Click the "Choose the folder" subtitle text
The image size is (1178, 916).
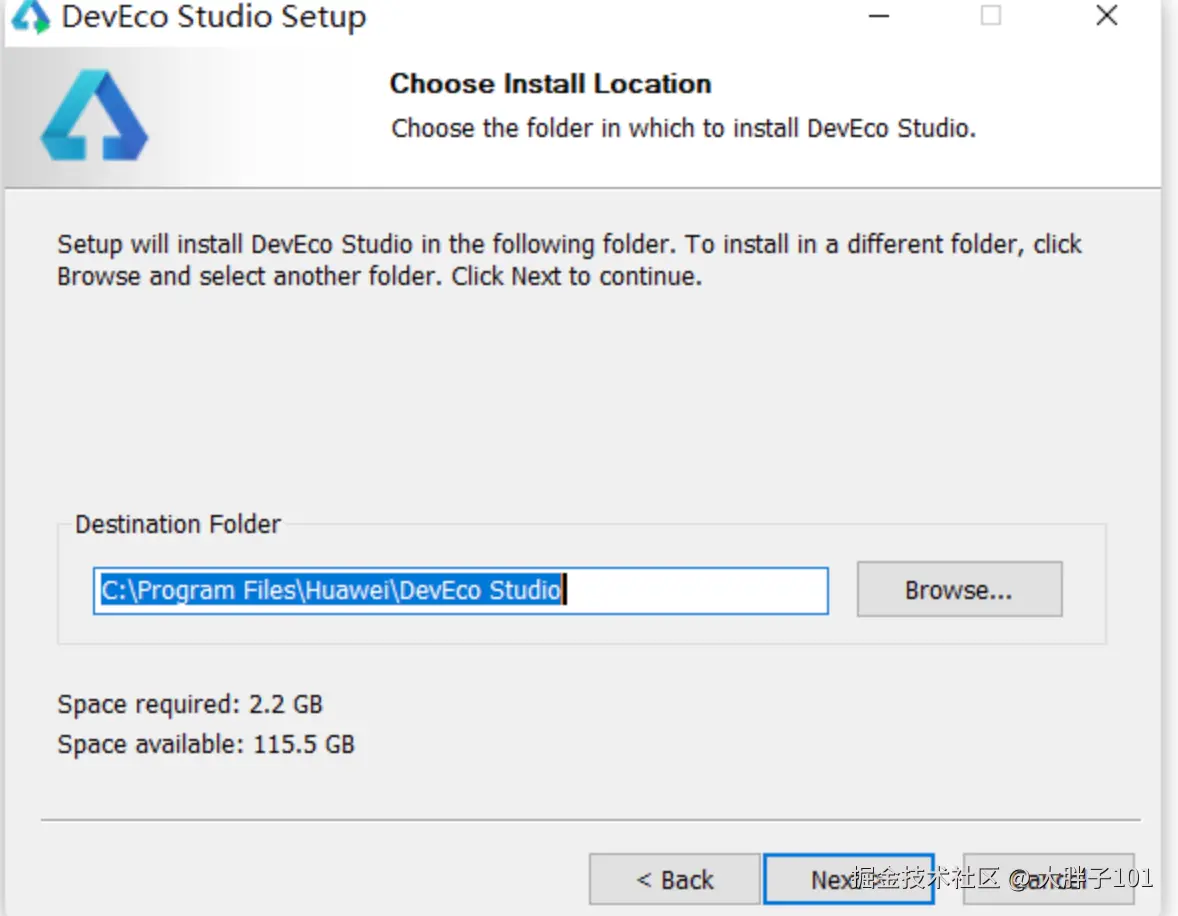683,129
